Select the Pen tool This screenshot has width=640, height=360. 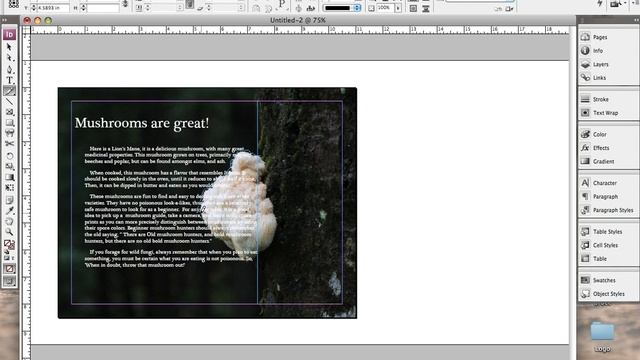[x=9, y=69]
